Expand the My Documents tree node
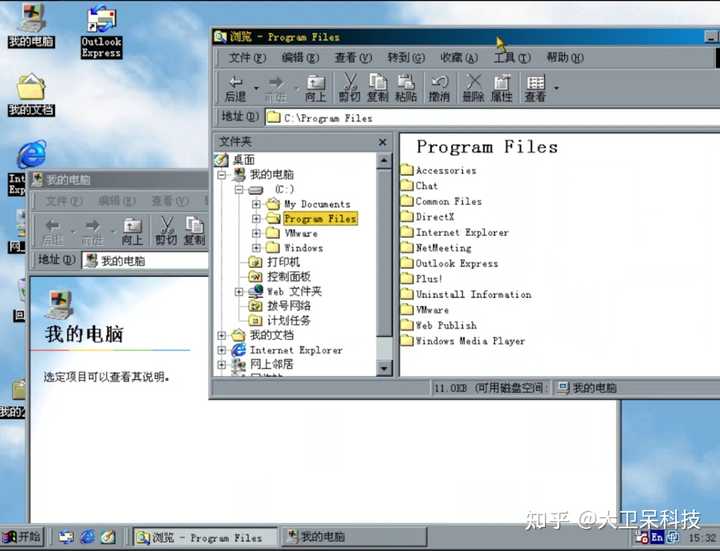Screen dimensions: 720x551 click(x=256, y=204)
